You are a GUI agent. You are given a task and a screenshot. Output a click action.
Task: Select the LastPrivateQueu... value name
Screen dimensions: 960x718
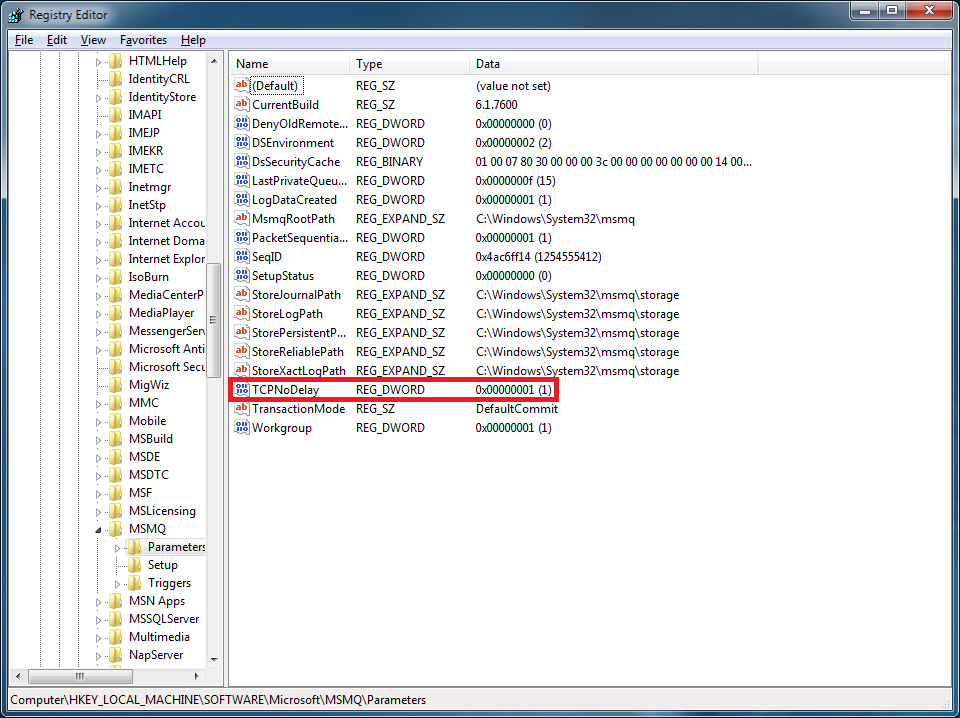coord(299,181)
